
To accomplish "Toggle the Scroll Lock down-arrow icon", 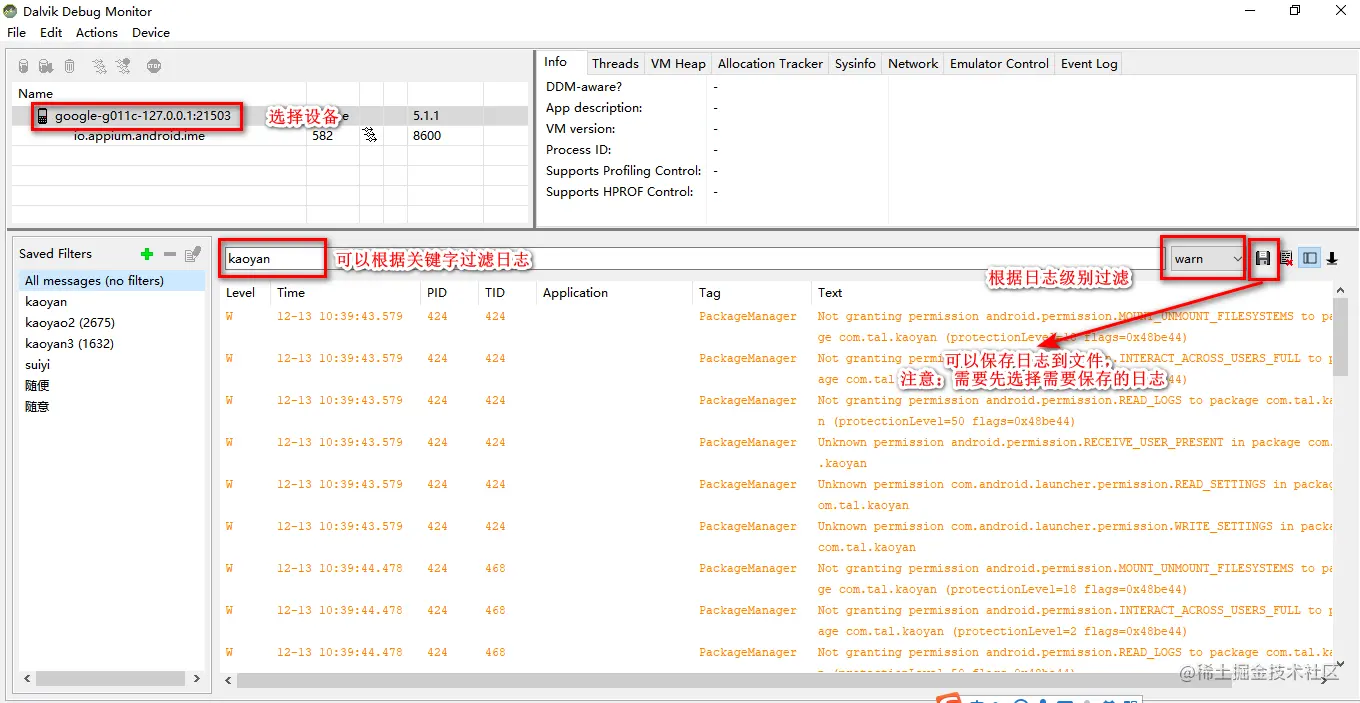I will (x=1332, y=258).
